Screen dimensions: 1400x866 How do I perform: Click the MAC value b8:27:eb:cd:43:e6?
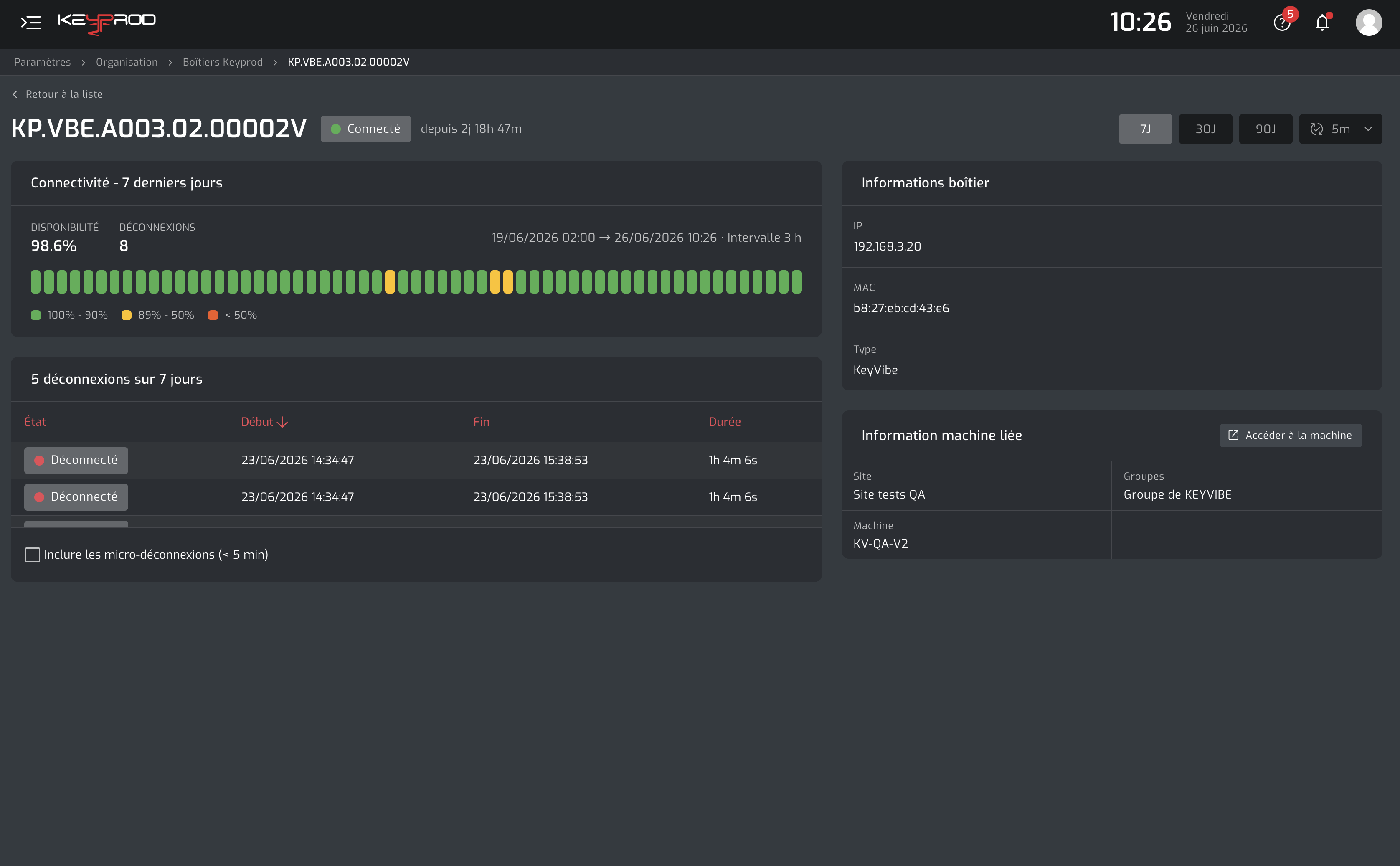point(901,308)
